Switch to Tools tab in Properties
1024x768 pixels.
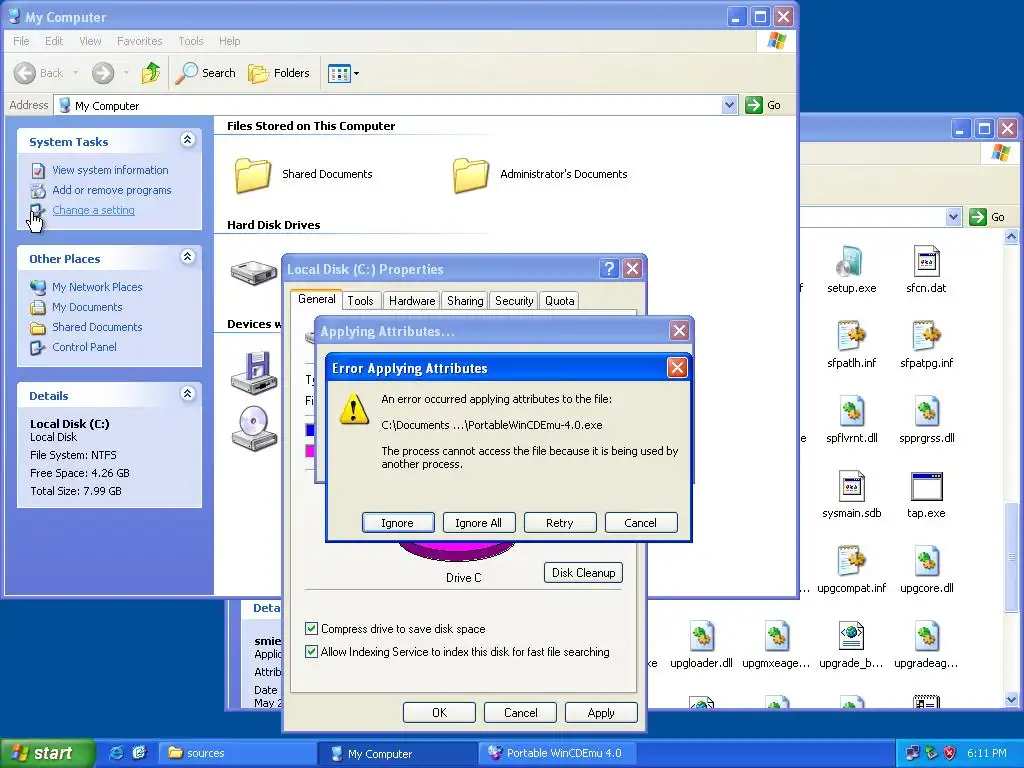click(x=360, y=300)
